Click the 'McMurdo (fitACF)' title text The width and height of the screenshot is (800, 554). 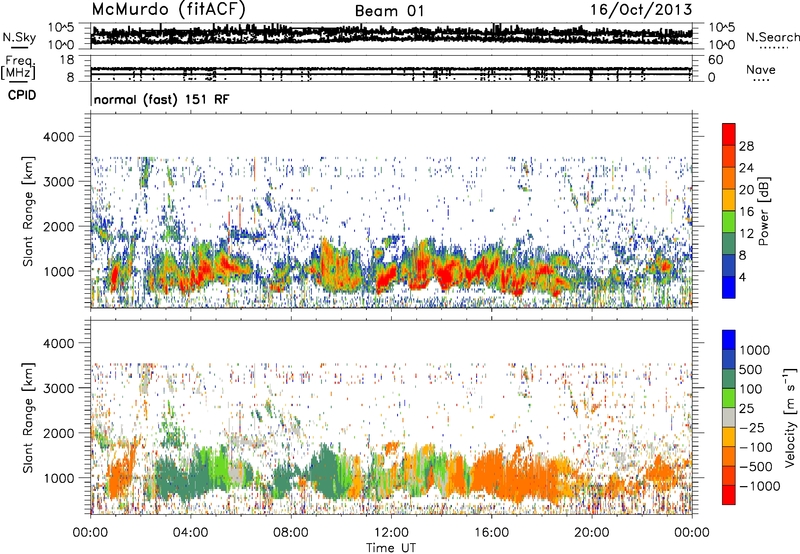click(168, 9)
